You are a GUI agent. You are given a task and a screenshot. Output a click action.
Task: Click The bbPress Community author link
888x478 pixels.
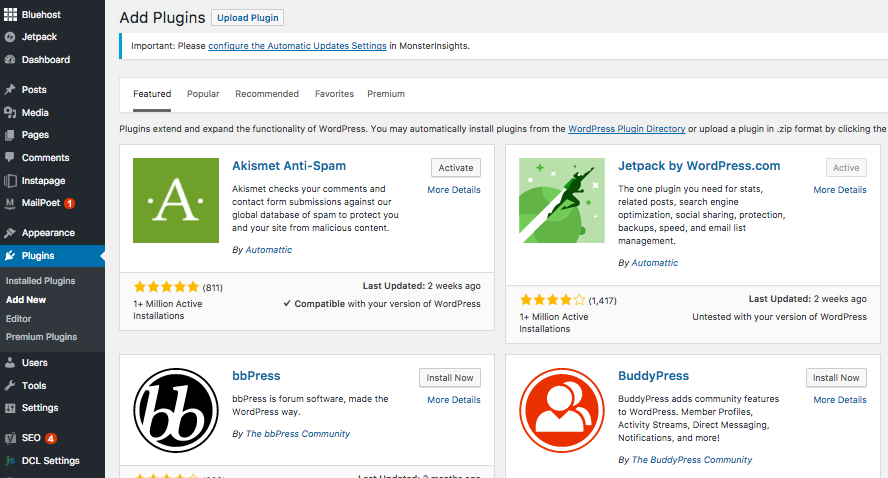coord(298,434)
